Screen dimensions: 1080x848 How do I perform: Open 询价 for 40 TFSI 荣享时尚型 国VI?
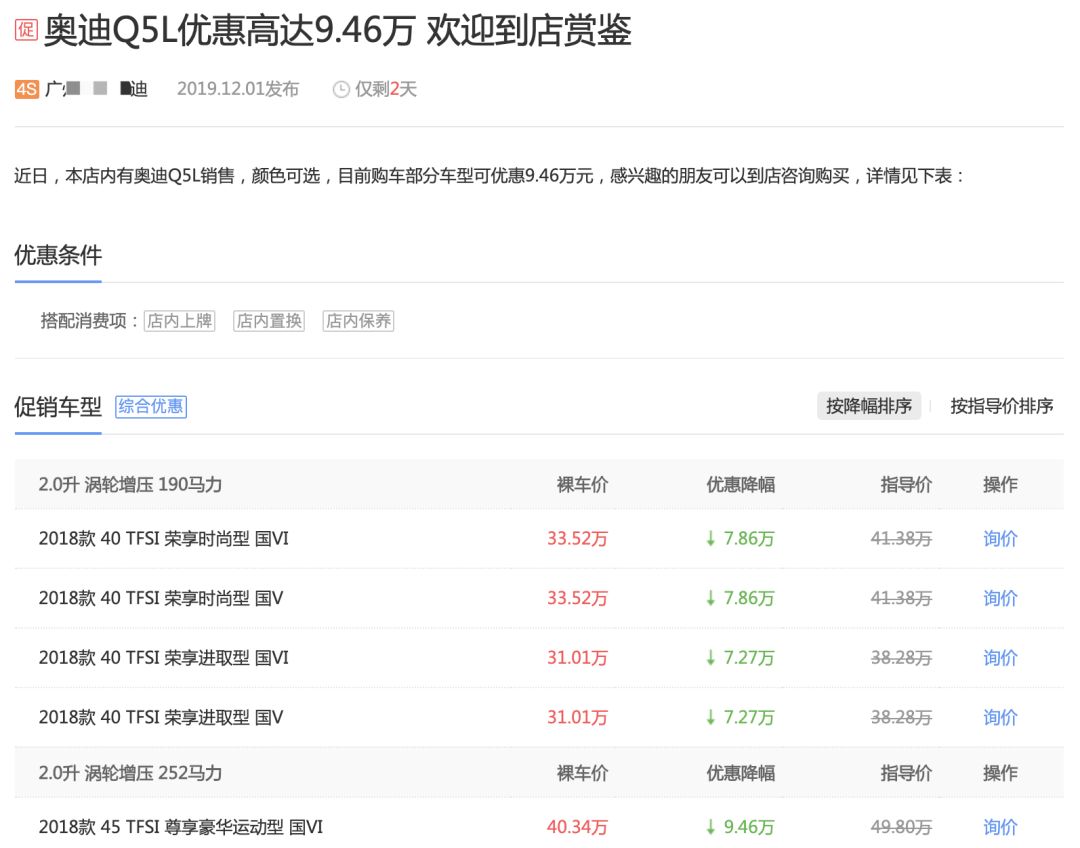coord(1000,539)
